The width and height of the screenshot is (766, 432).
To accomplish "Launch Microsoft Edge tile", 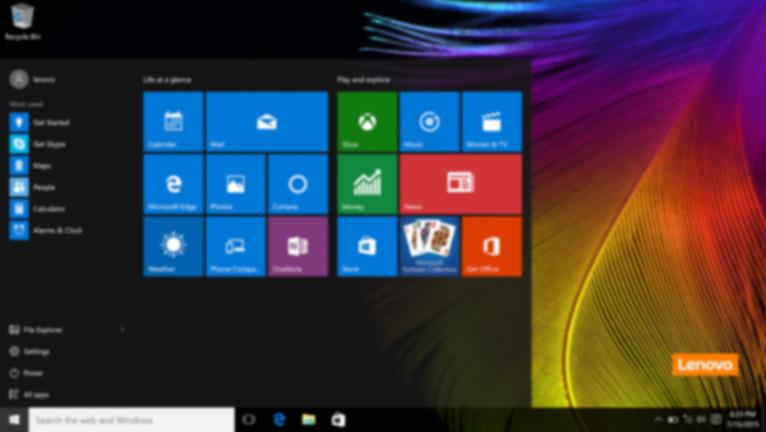I will pyautogui.click(x=173, y=184).
